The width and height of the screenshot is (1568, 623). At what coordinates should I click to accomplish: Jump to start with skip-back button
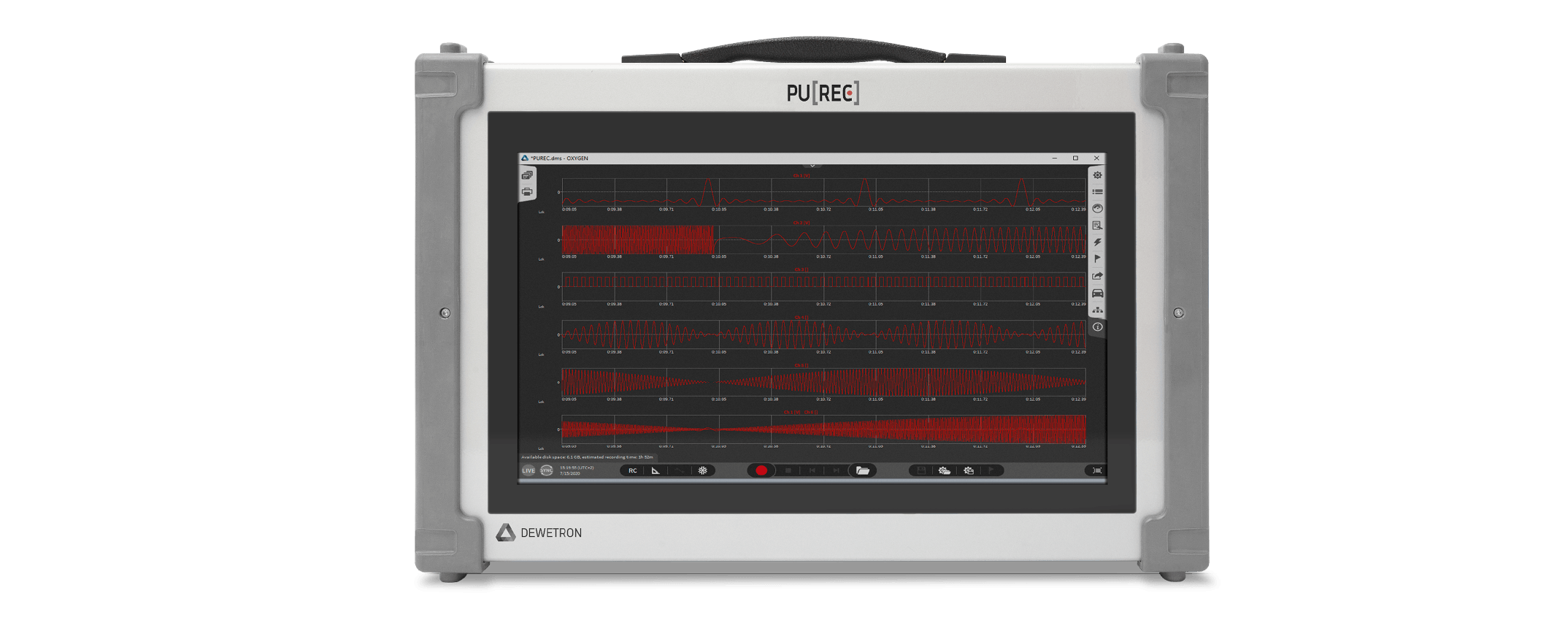click(x=812, y=471)
